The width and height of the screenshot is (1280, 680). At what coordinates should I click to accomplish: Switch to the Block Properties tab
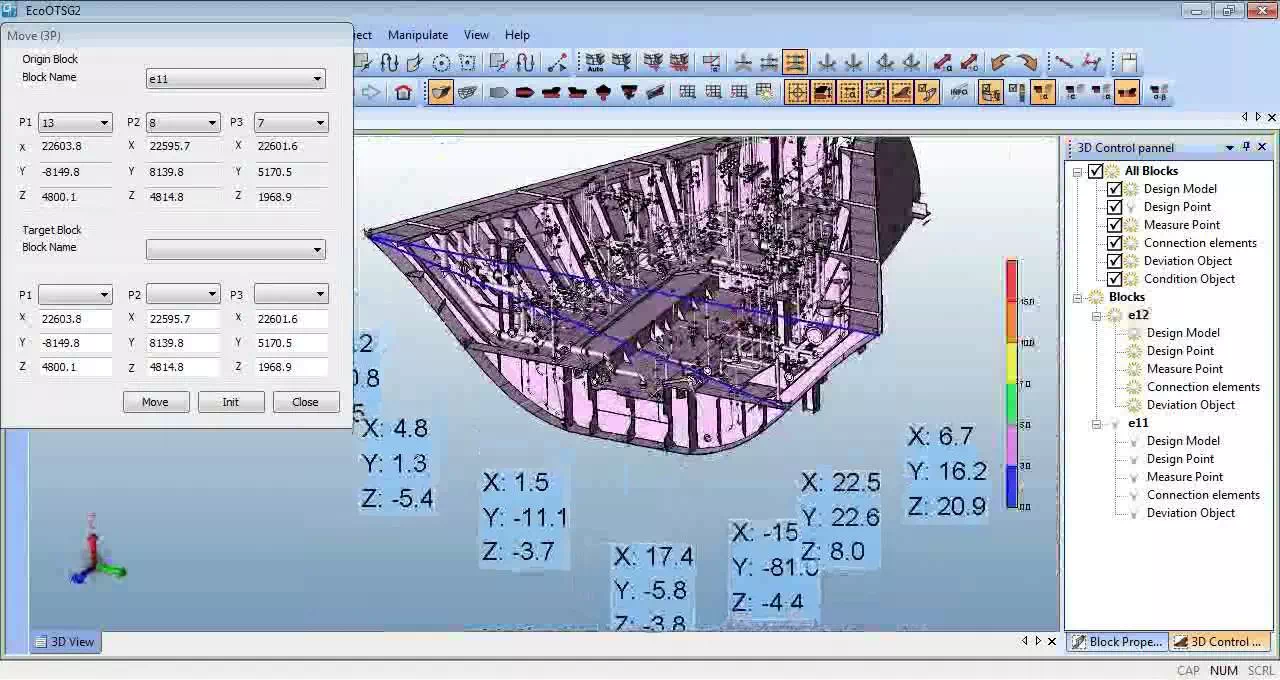(x=1116, y=642)
